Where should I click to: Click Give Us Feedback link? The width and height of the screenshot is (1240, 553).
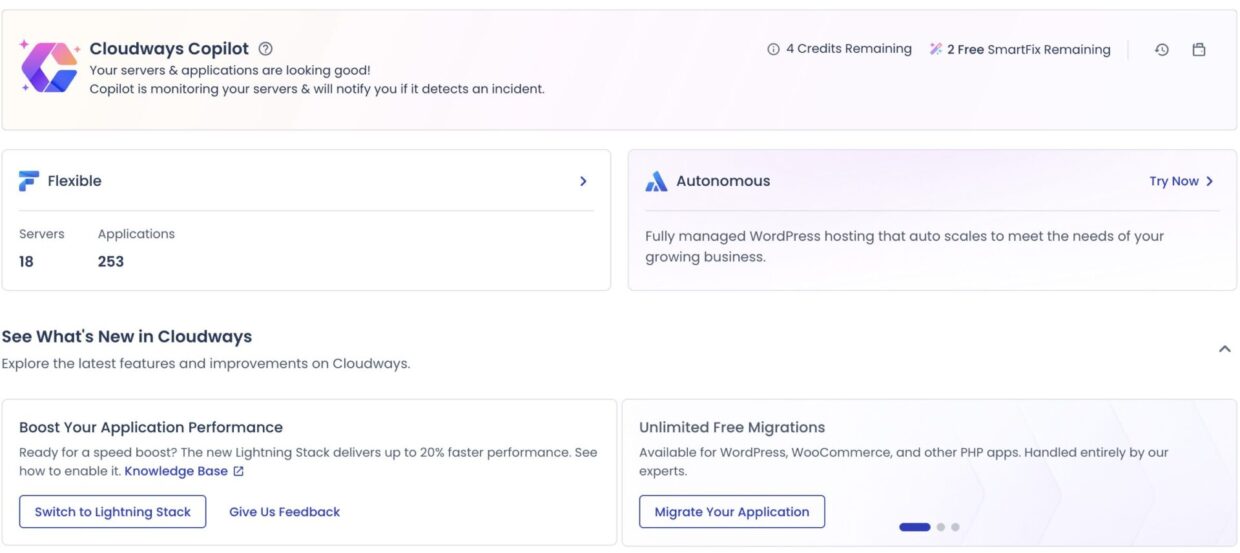point(285,511)
